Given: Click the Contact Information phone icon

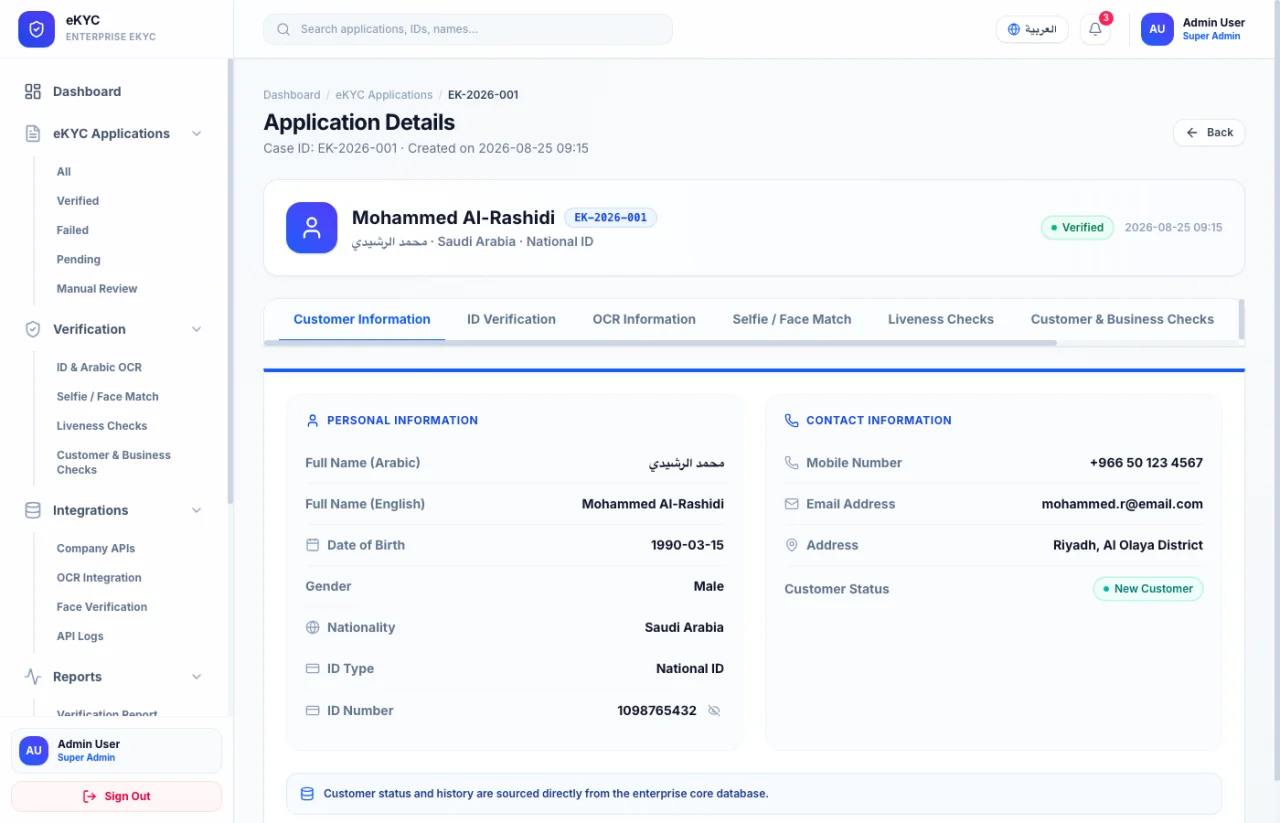Looking at the screenshot, I should (x=792, y=420).
